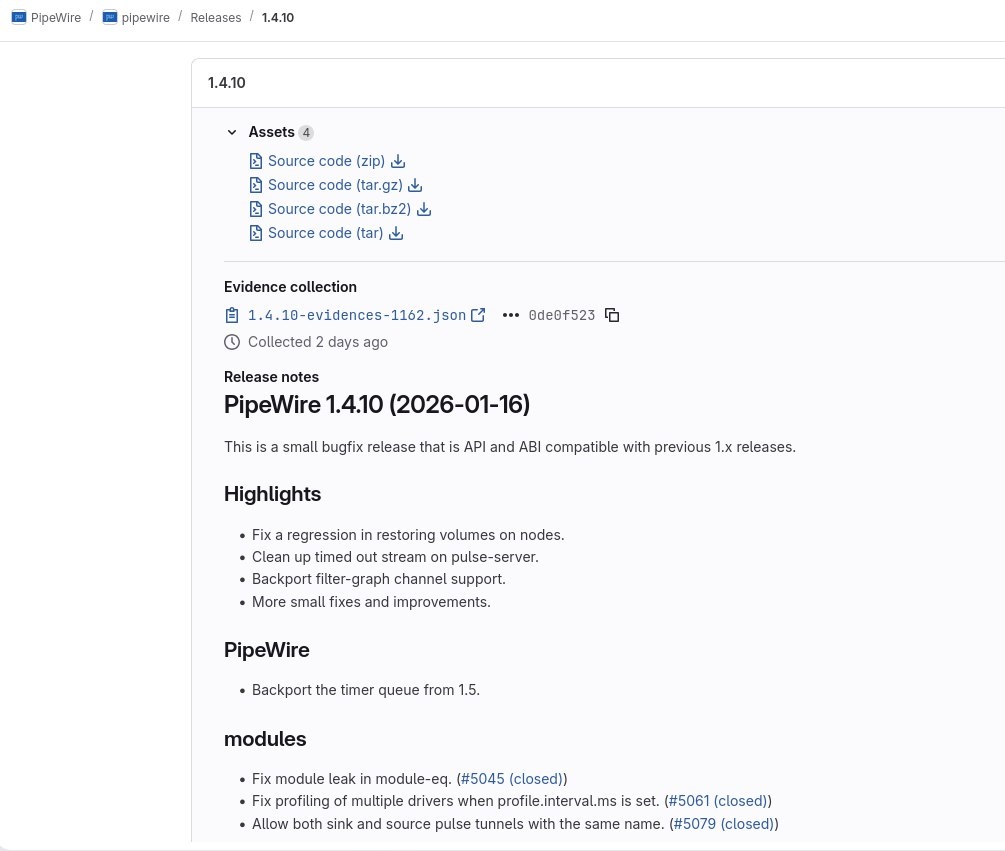Collapse the Assets section chevron
This screenshot has width=1005, height=851.
(231, 133)
